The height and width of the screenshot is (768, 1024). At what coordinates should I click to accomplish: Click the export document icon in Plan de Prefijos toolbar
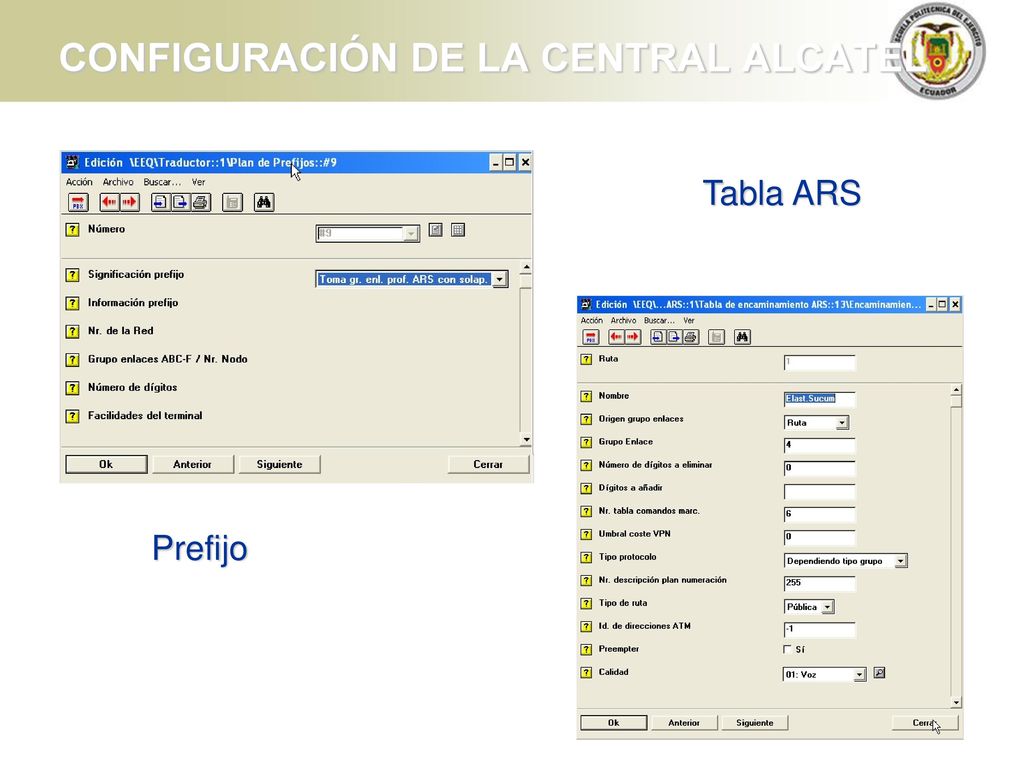point(180,202)
